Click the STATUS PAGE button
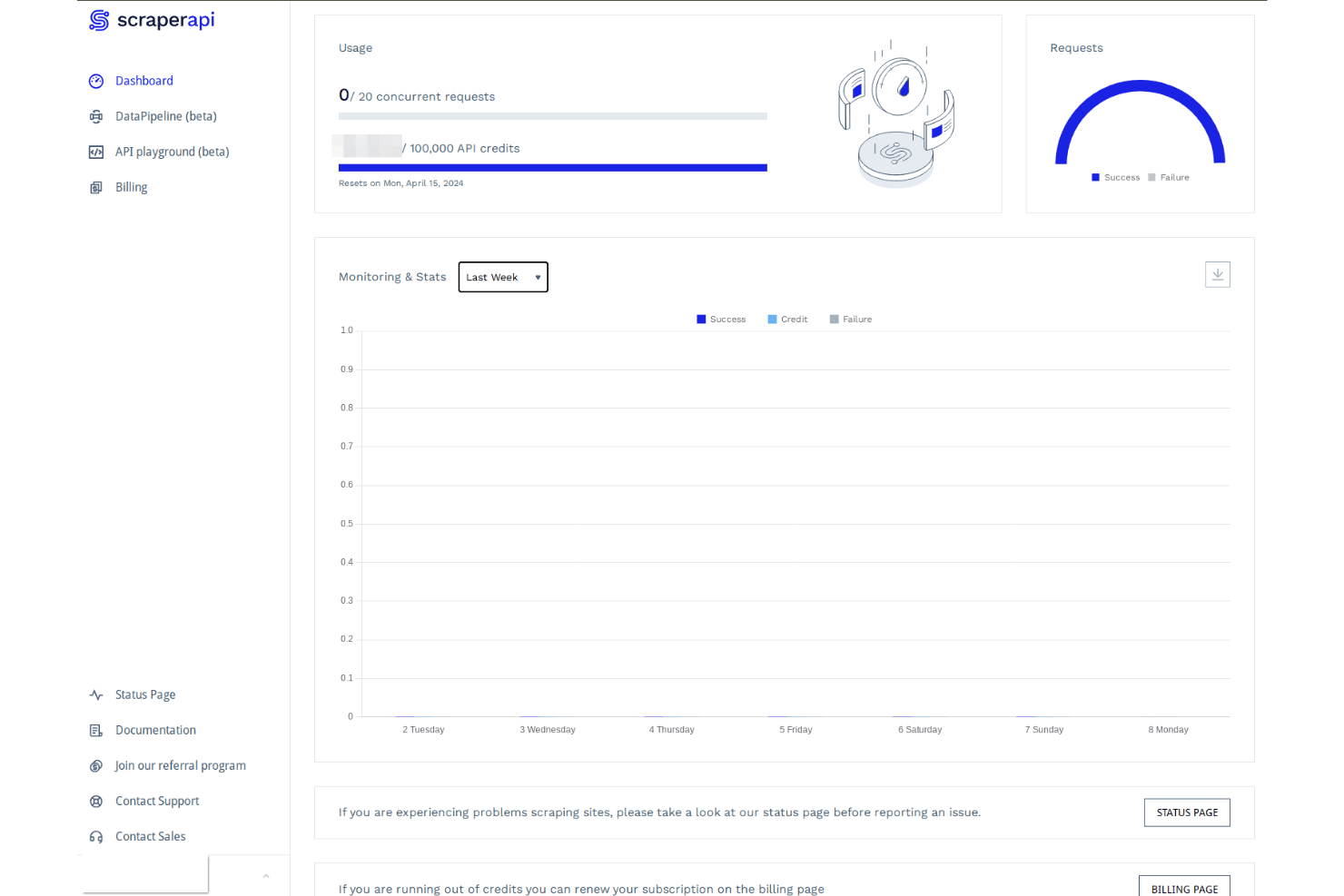Screen dimensions: 1344x896 (1187, 812)
